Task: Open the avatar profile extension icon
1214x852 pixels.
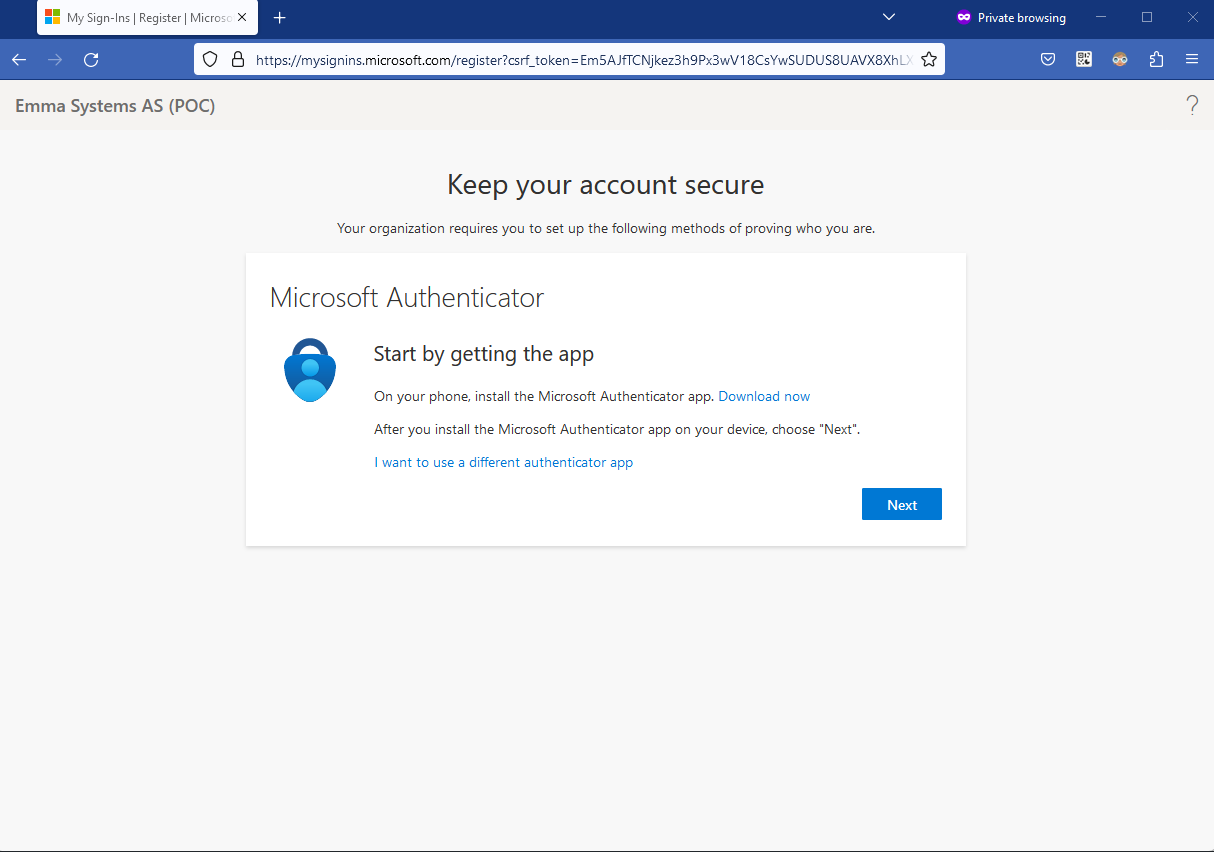Action: [x=1120, y=59]
